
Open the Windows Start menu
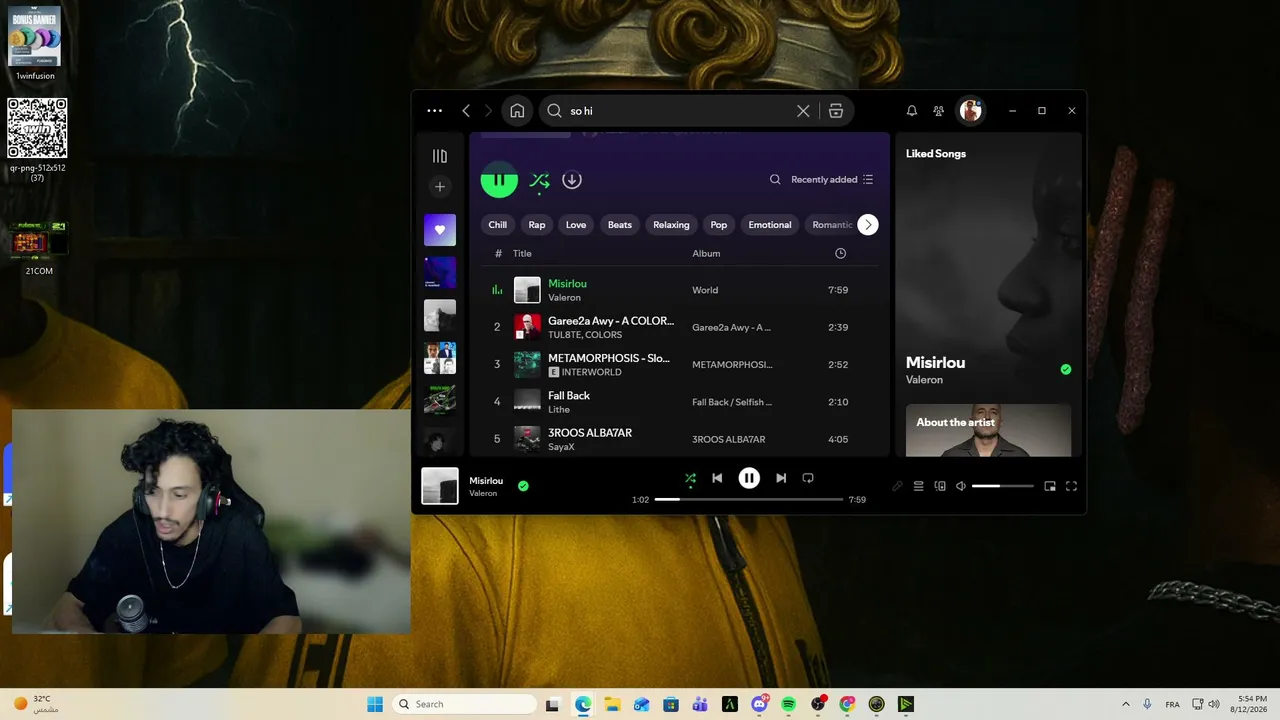(x=375, y=704)
